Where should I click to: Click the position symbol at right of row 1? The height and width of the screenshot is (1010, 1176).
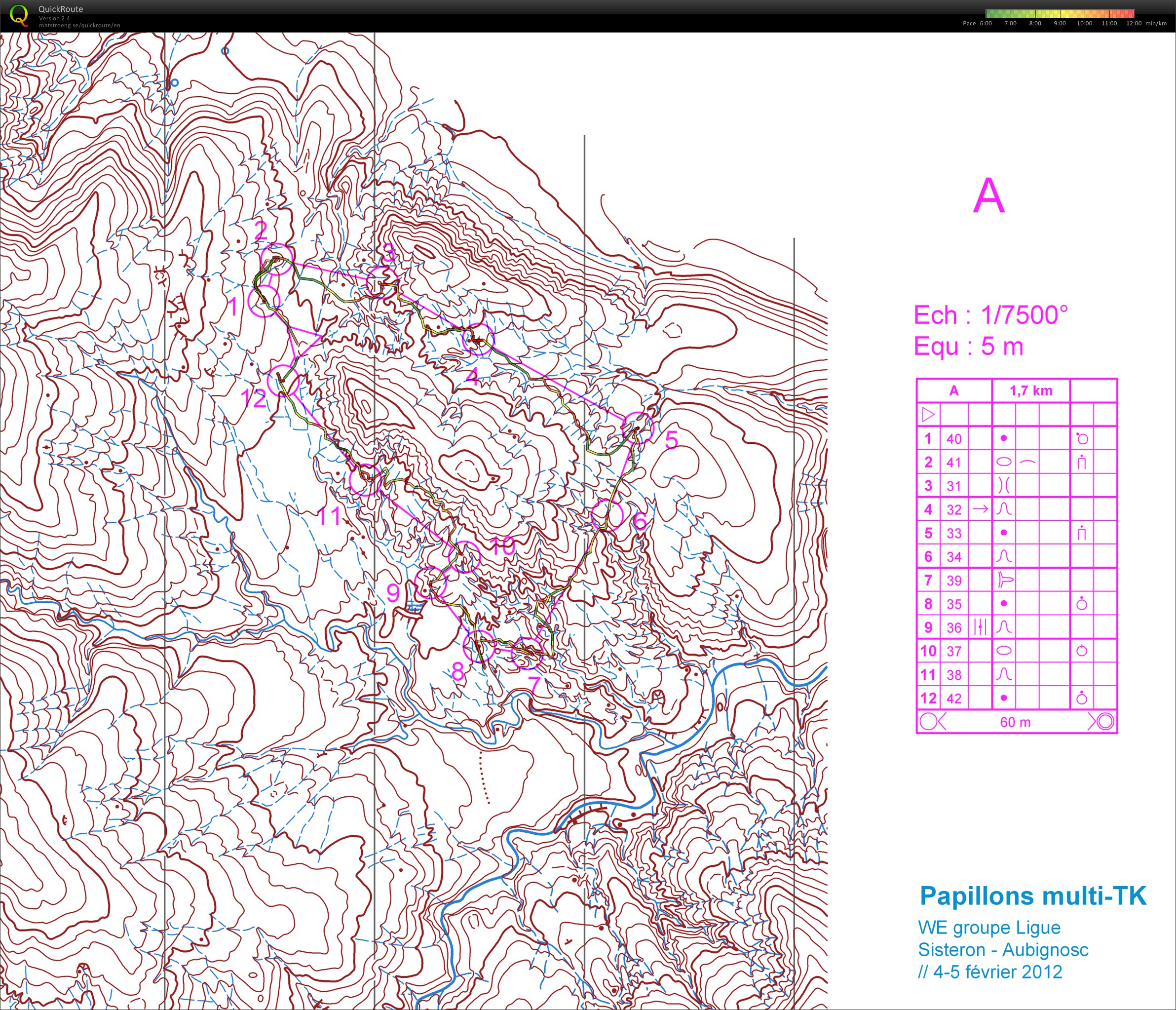tap(1081, 438)
